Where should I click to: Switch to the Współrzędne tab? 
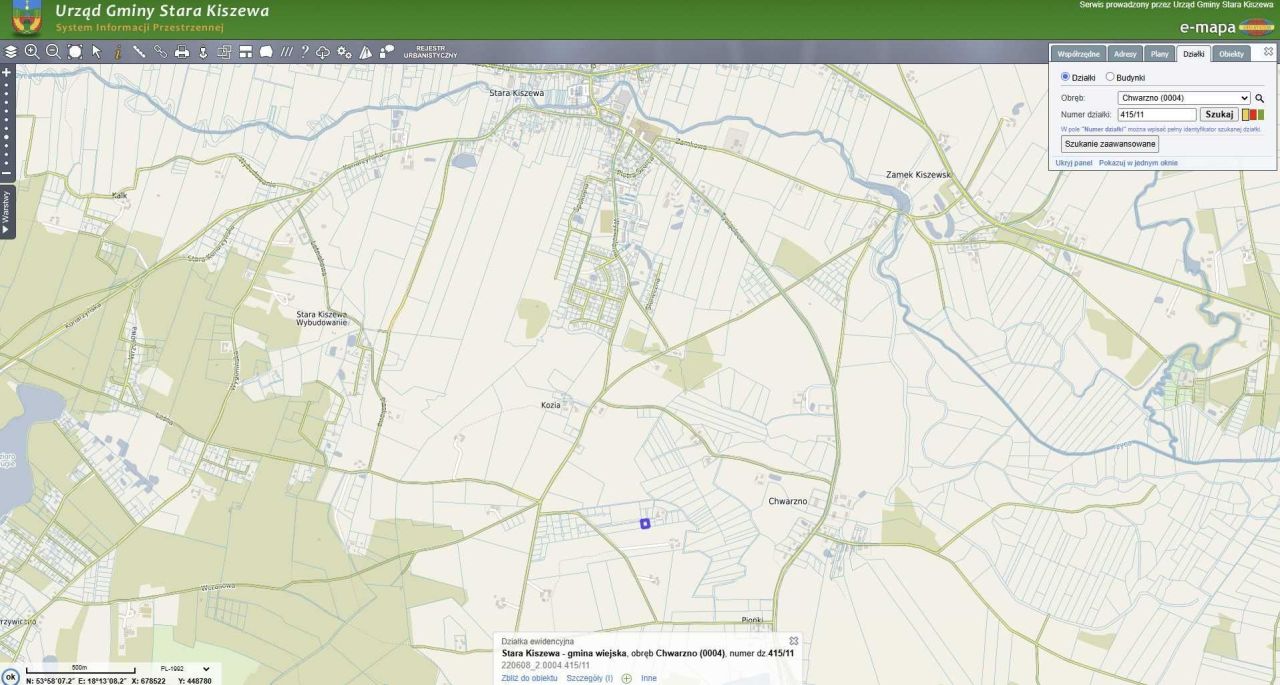coord(1079,54)
